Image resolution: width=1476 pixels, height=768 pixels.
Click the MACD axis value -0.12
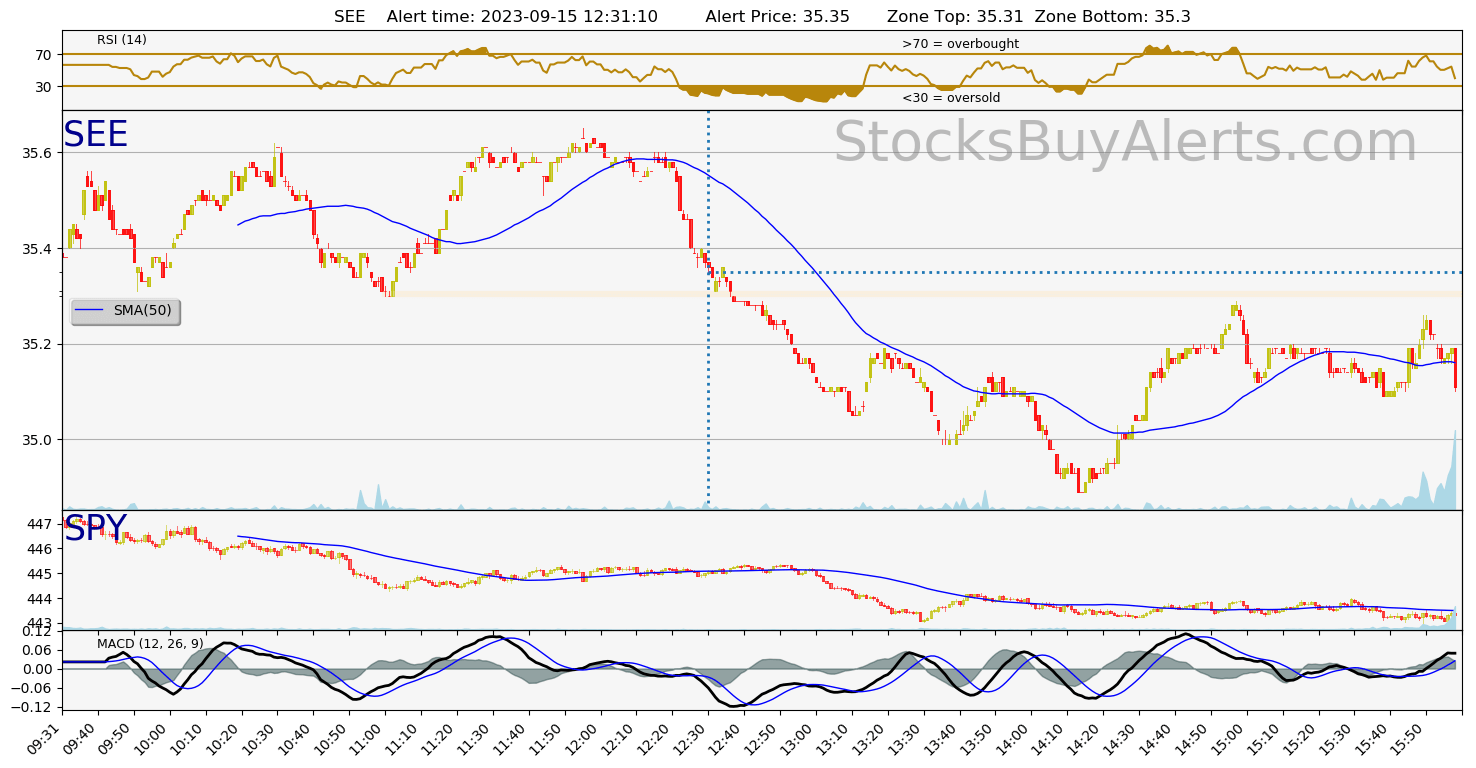pos(32,707)
